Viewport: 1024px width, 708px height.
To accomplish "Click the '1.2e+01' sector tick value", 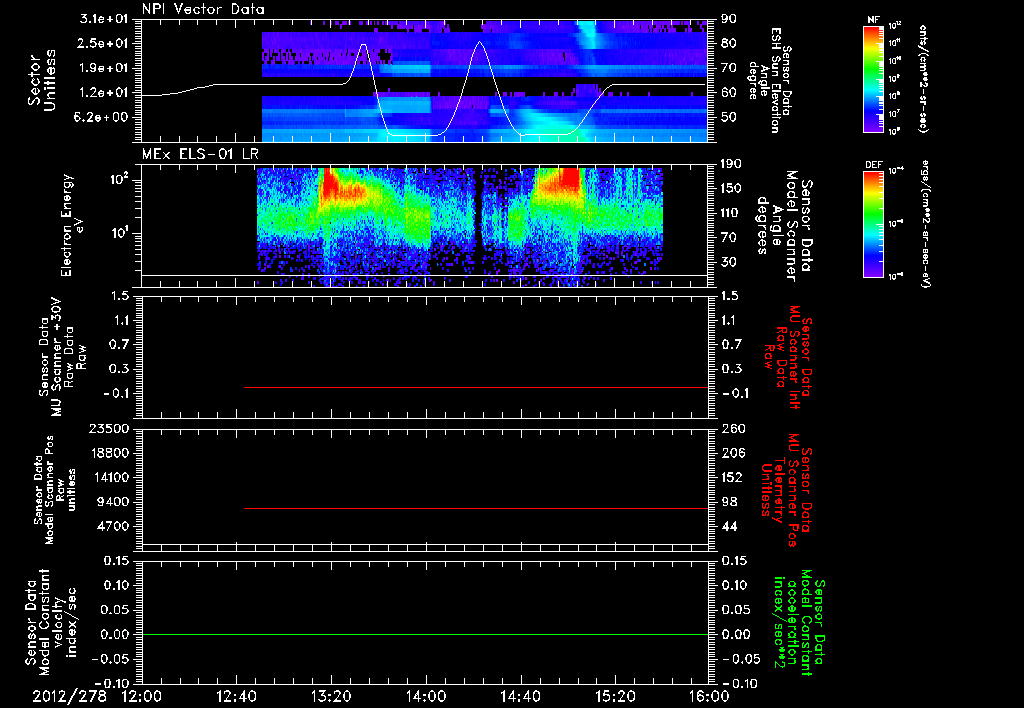I will tap(104, 93).
